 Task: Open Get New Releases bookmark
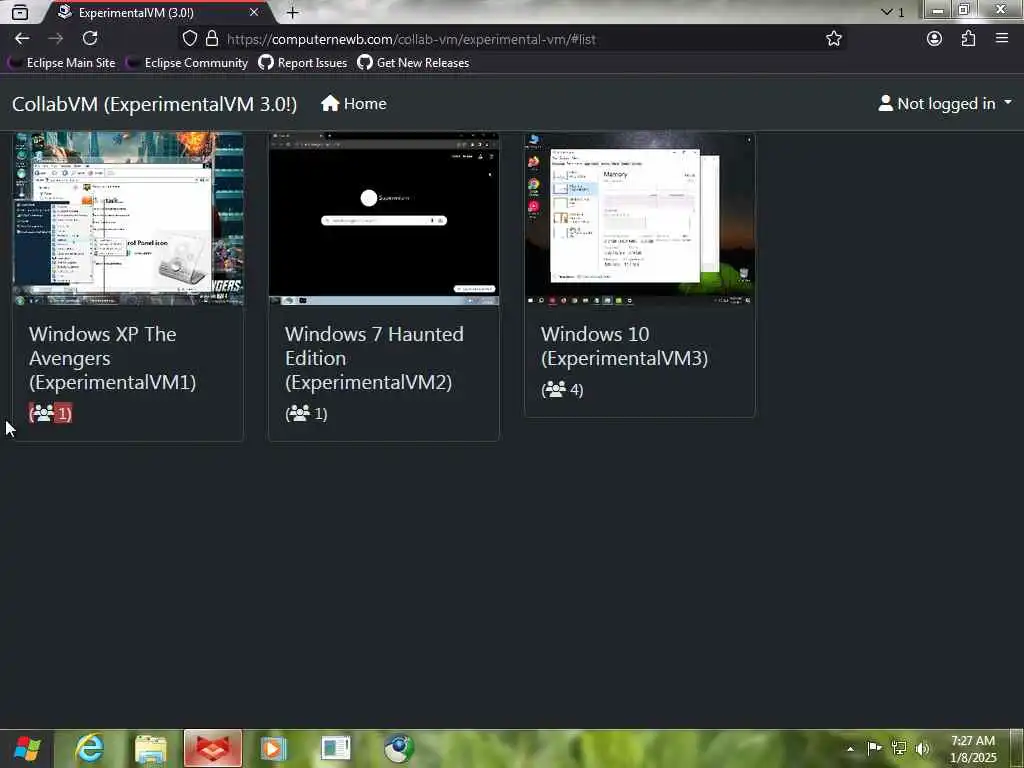[x=413, y=63]
